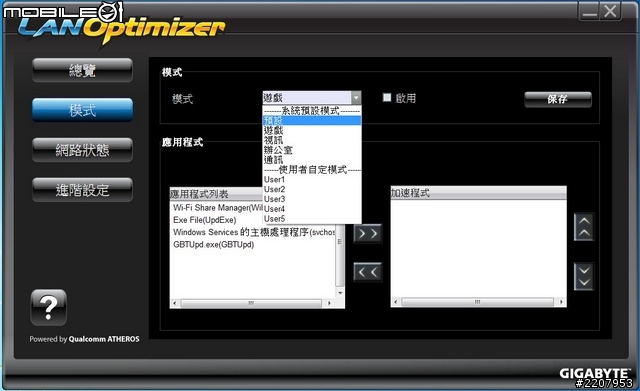Viewport: 640px width, 391px height.
Task: Open the 進階設定 page
Action: (82, 190)
